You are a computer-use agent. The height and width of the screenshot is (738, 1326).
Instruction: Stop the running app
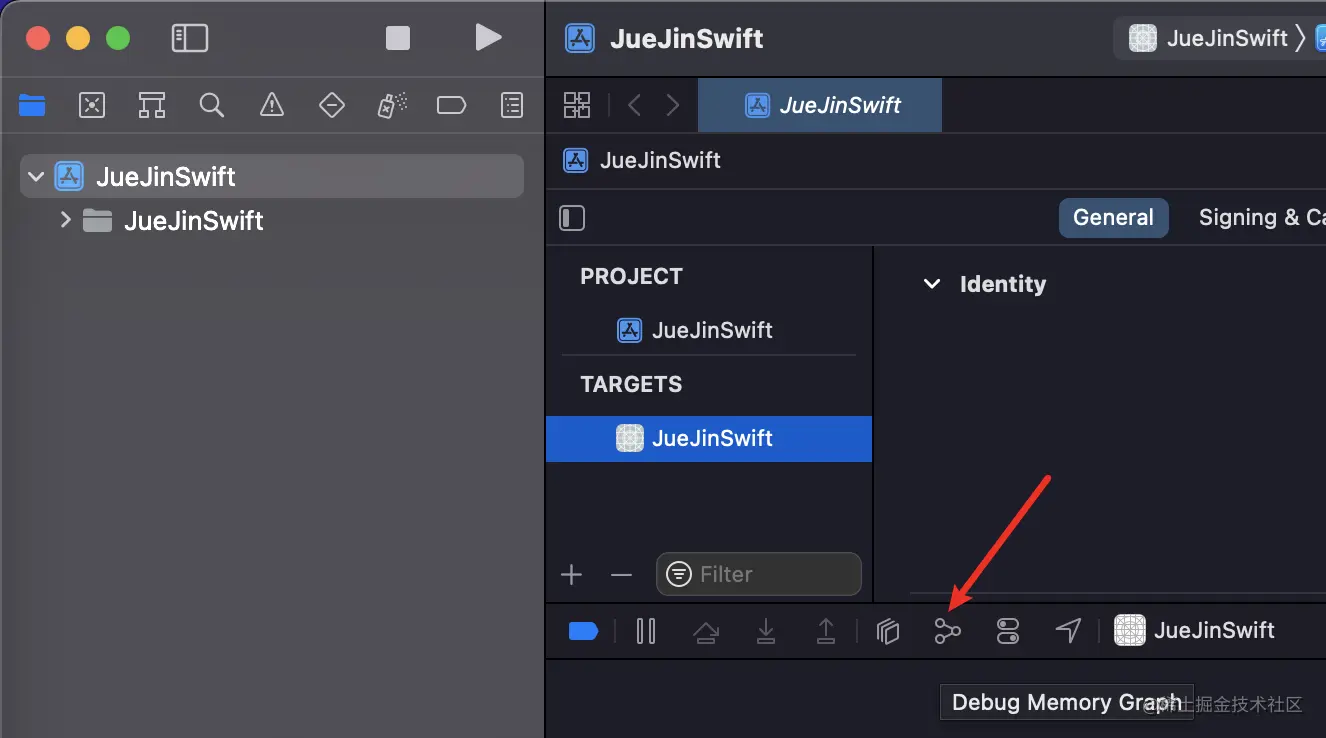398,38
